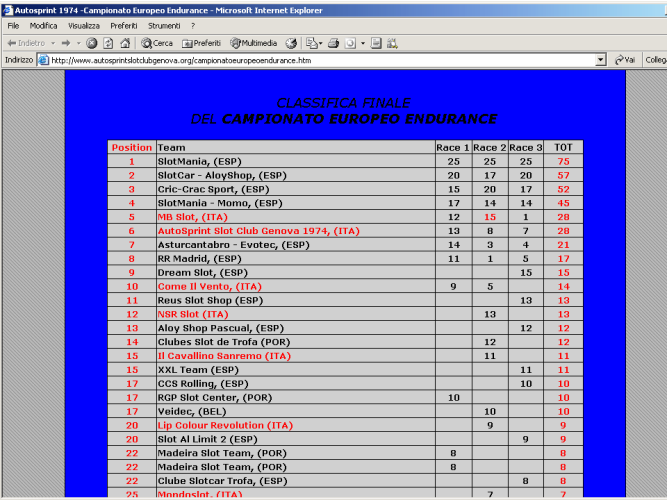Click Asturcantabro - Evotec, (ESP) team
Screen dimensions: 667x500
[234, 245]
